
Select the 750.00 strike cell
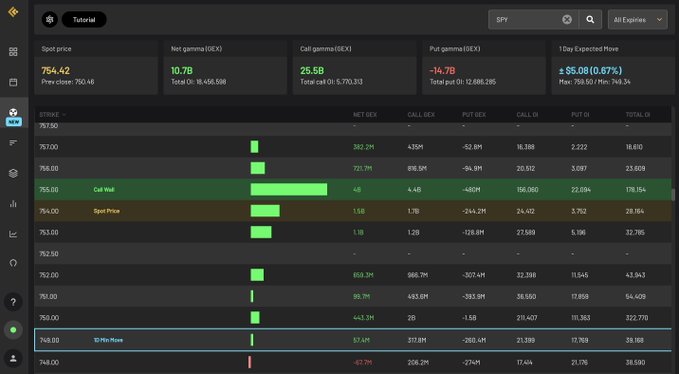[48, 318]
